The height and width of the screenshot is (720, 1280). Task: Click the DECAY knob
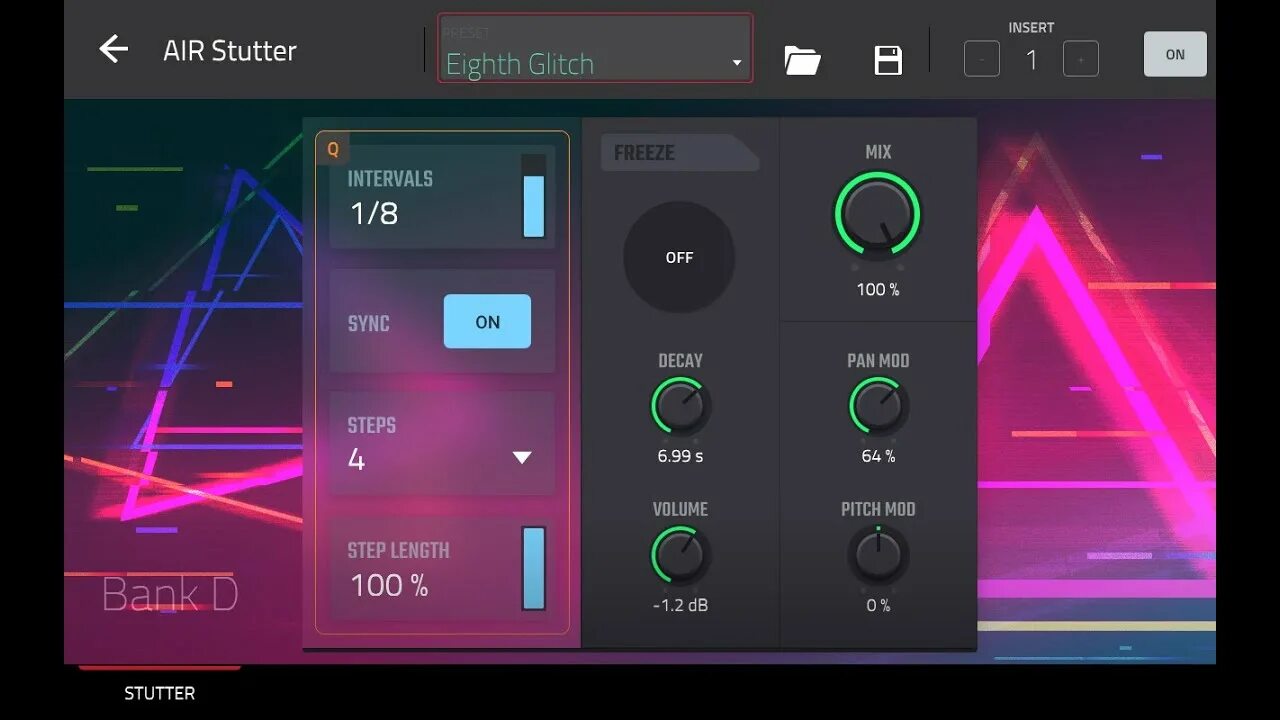pyautogui.click(x=681, y=406)
